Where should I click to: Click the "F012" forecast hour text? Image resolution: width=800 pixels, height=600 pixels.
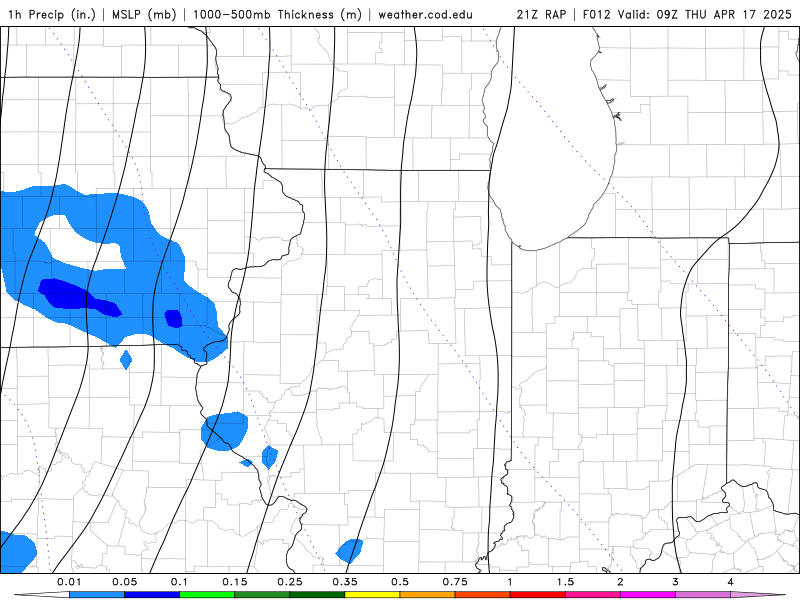pyautogui.click(x=596, y=14)
